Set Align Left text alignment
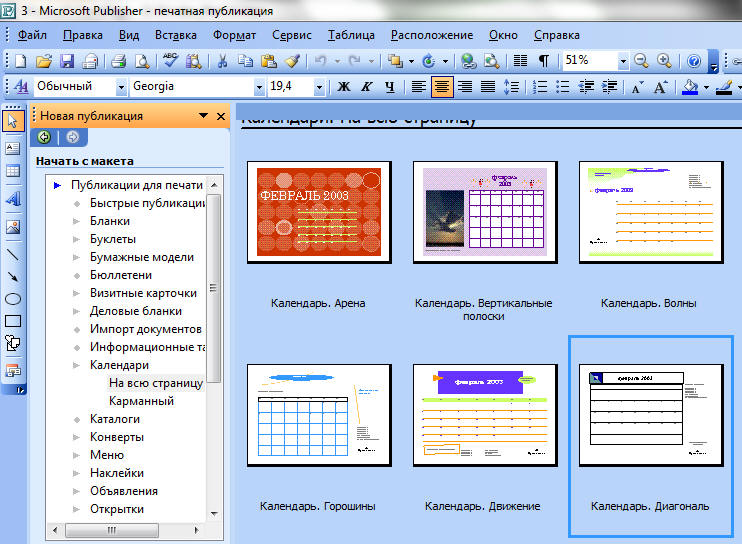This screenshot has width=742, height=544. (418, 87)
